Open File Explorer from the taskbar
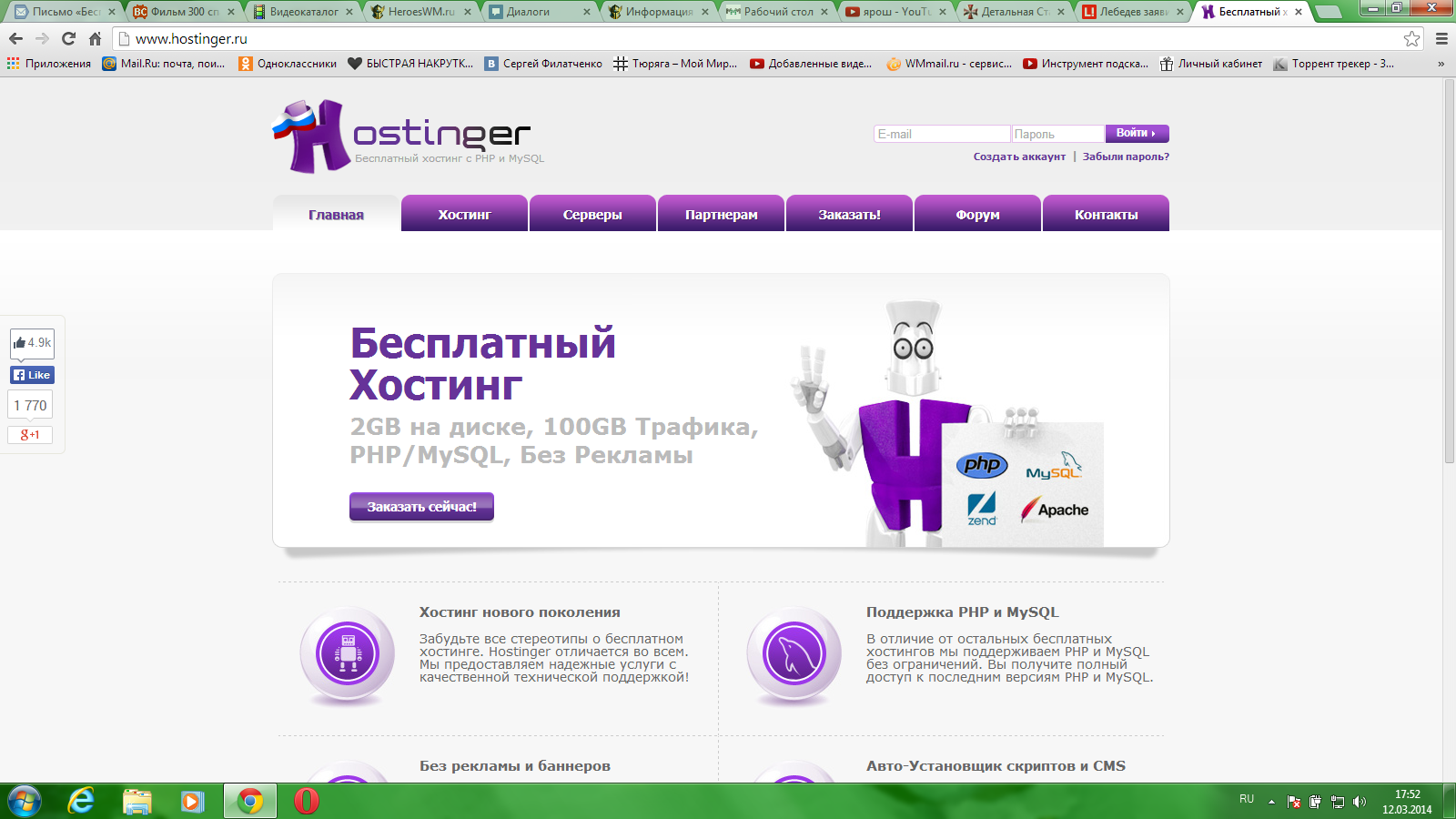This screenshot has width=1456, height=819. tap(137, 802)
